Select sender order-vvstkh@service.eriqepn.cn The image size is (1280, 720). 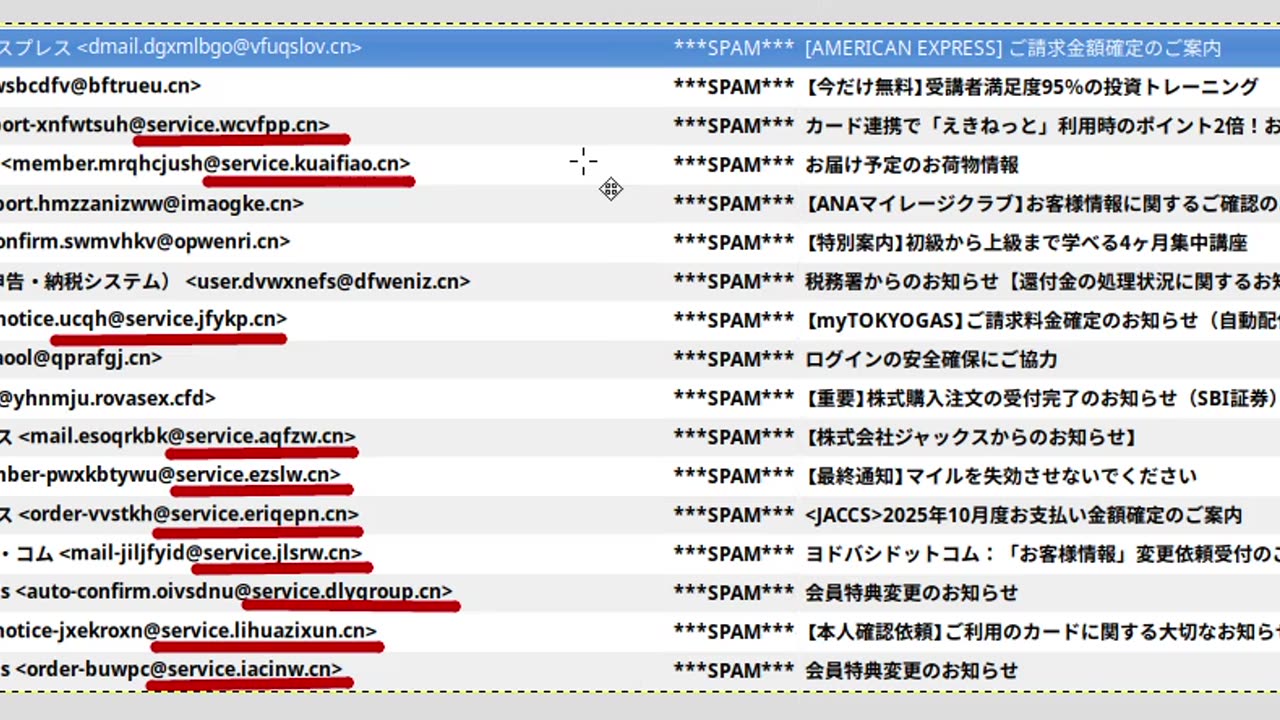tap(188, 514)
